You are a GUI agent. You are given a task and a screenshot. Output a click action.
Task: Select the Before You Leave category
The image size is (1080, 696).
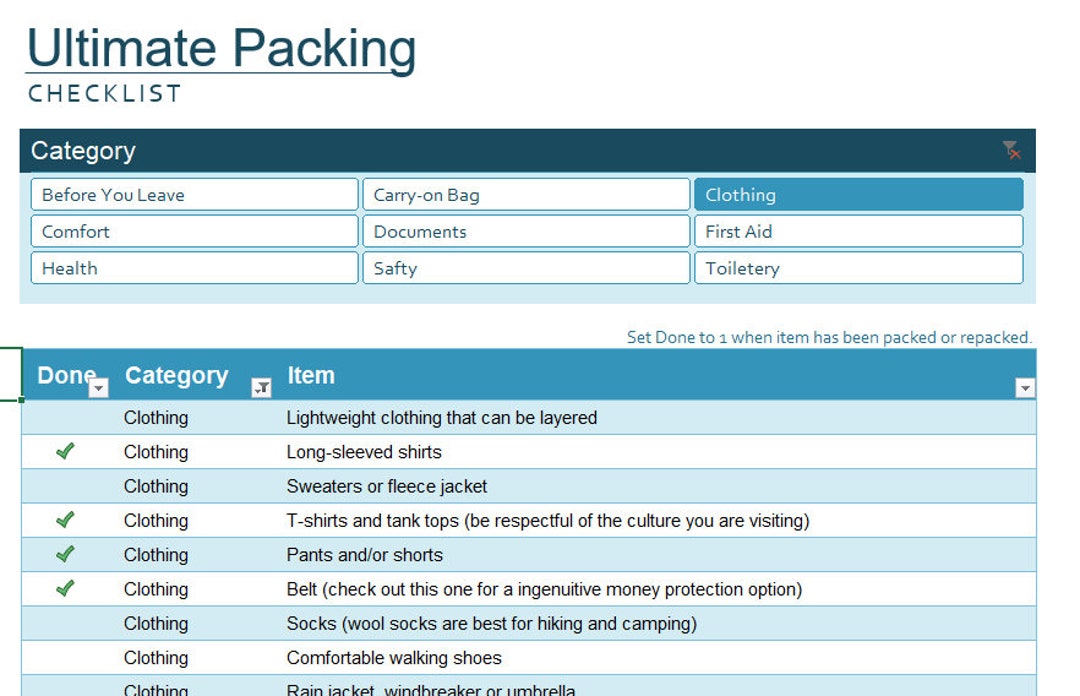tap(193, 194)
